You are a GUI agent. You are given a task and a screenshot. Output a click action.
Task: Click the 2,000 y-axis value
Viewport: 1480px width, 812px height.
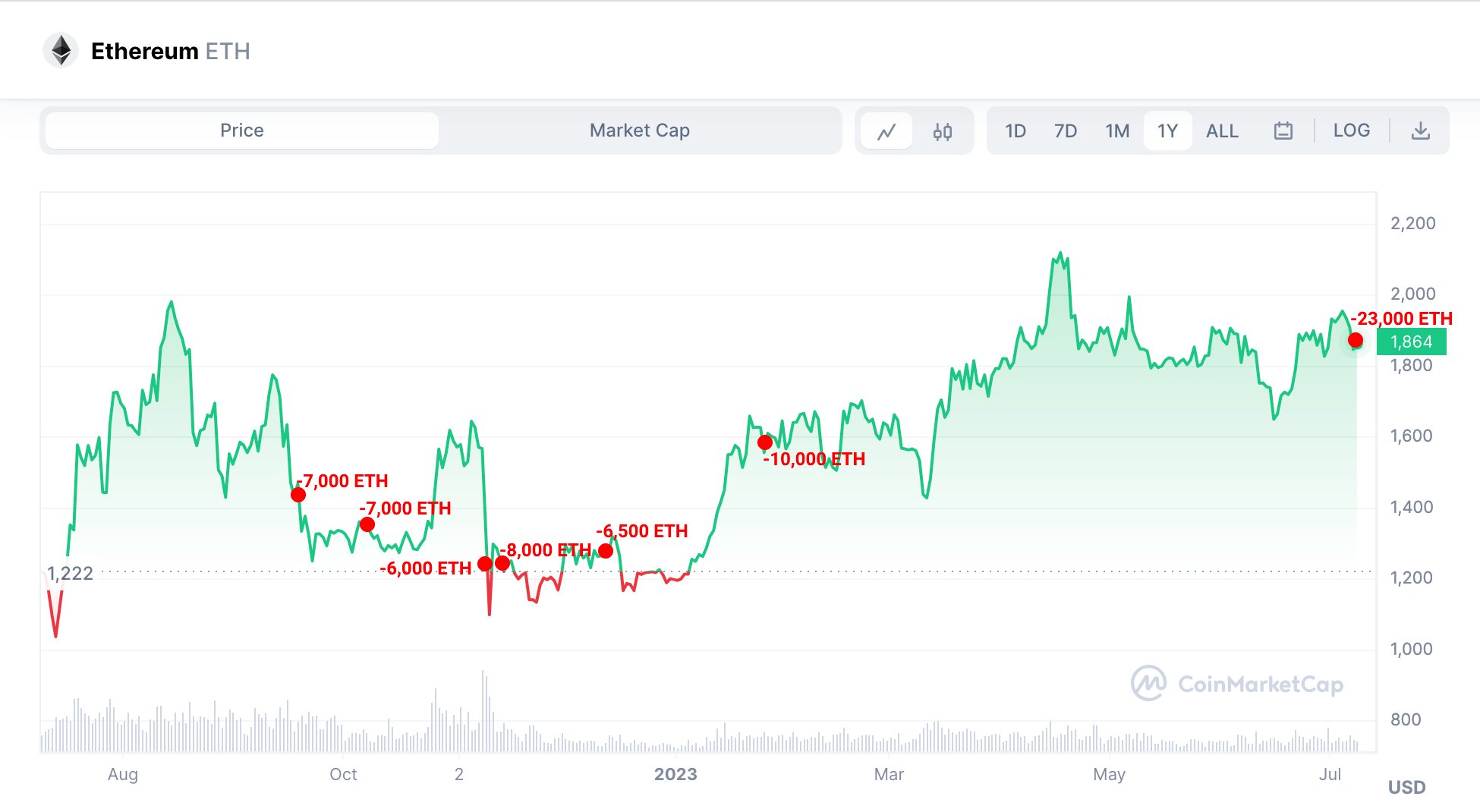(1412, 294)
